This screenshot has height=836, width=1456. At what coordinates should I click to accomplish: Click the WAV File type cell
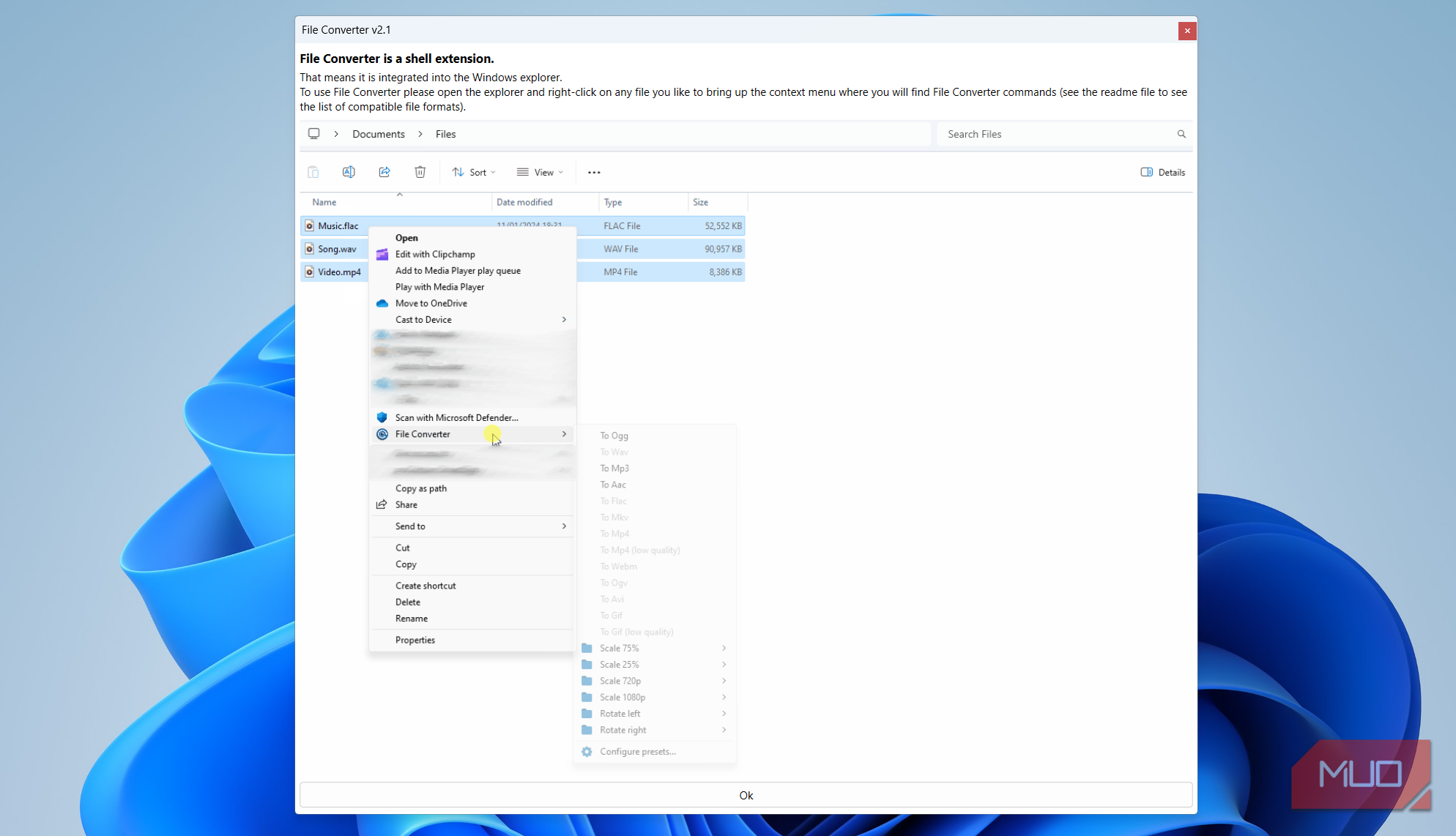click(620, 249)
